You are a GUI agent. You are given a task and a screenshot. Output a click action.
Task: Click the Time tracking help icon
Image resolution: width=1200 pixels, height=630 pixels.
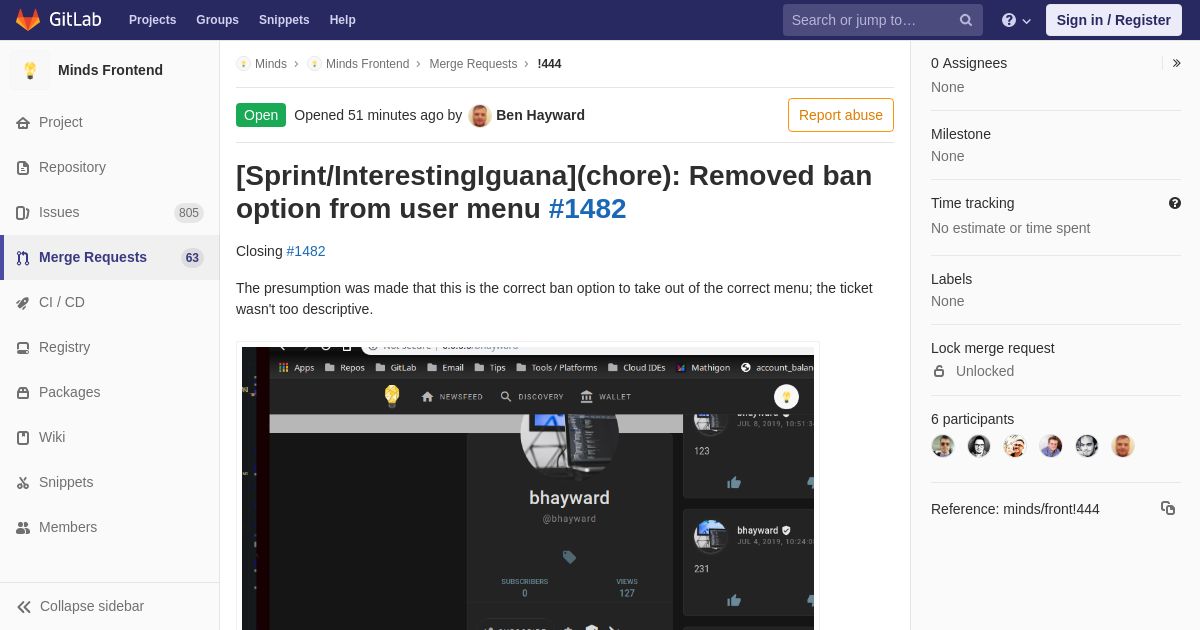[1175, 203]
